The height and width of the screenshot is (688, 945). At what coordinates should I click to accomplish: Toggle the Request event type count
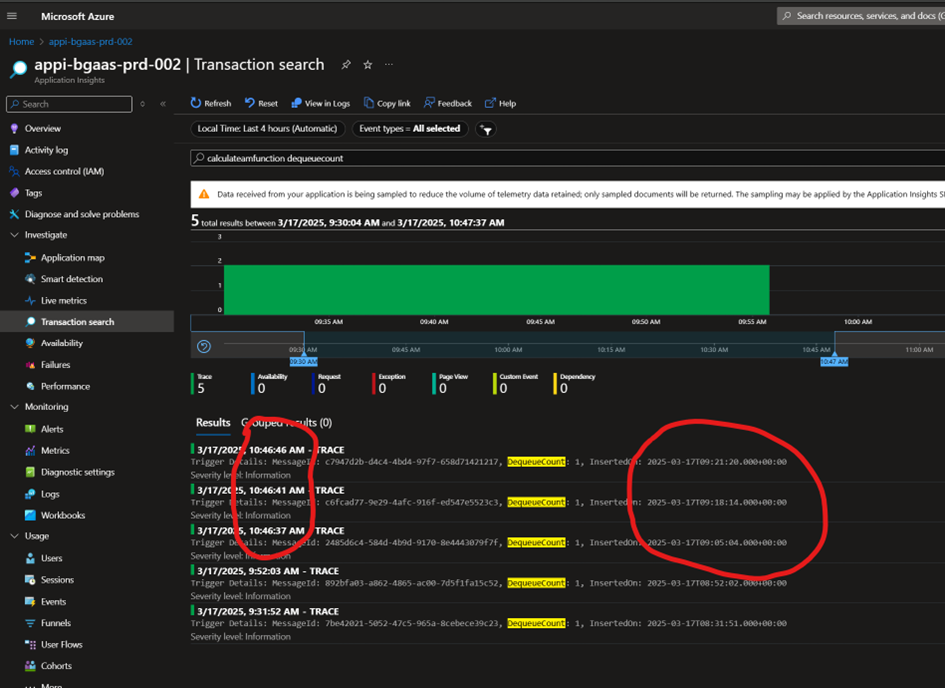pos(327,384)
